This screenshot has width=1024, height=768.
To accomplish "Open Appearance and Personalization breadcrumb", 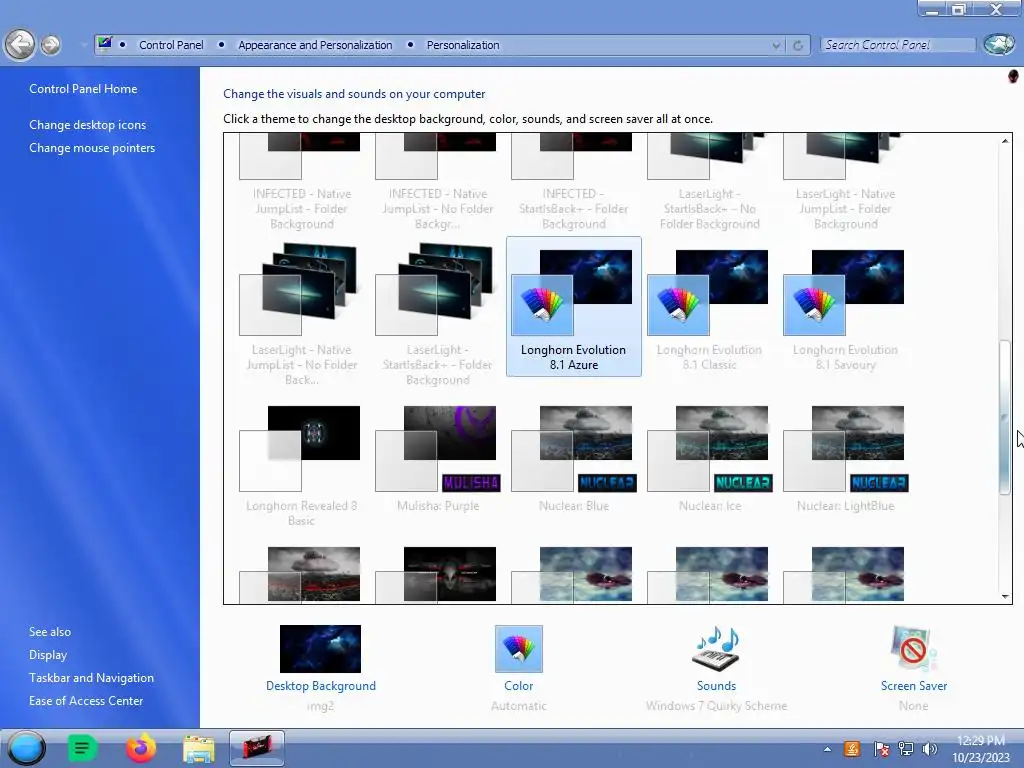I will pyautogui.click(x=315, y=45).
